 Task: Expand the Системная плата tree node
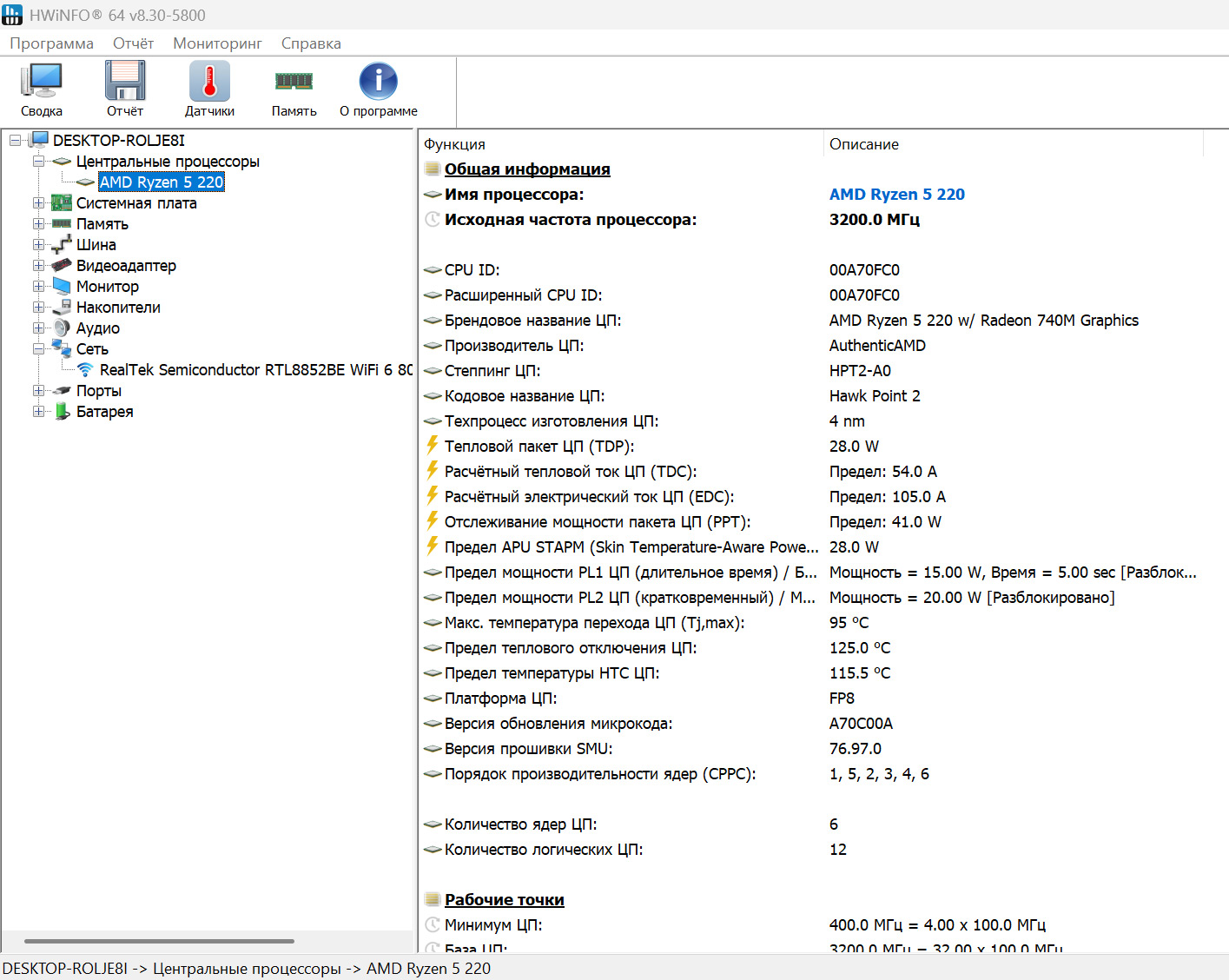pyautogui.click(x=38, y=203)
